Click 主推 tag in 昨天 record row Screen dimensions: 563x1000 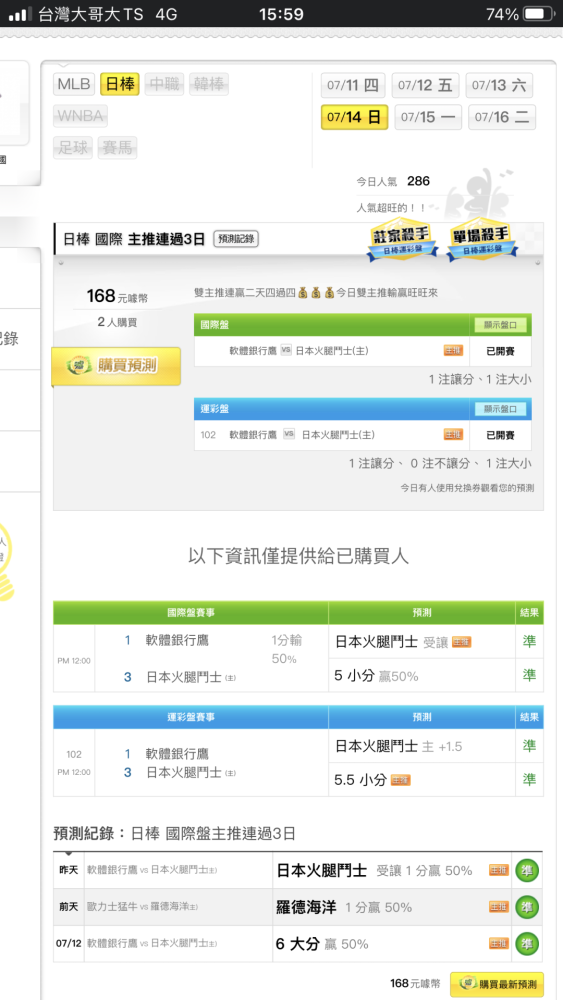499,871
